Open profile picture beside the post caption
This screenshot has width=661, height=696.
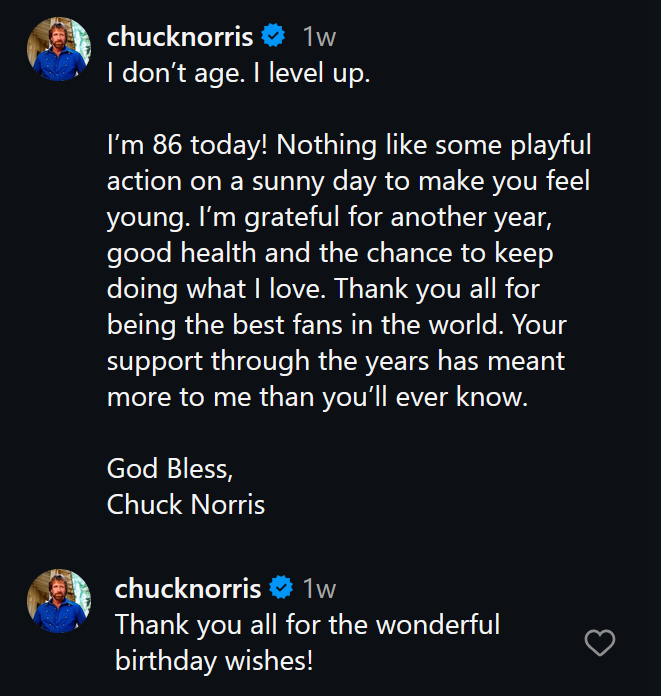click(x=60, y=49)
